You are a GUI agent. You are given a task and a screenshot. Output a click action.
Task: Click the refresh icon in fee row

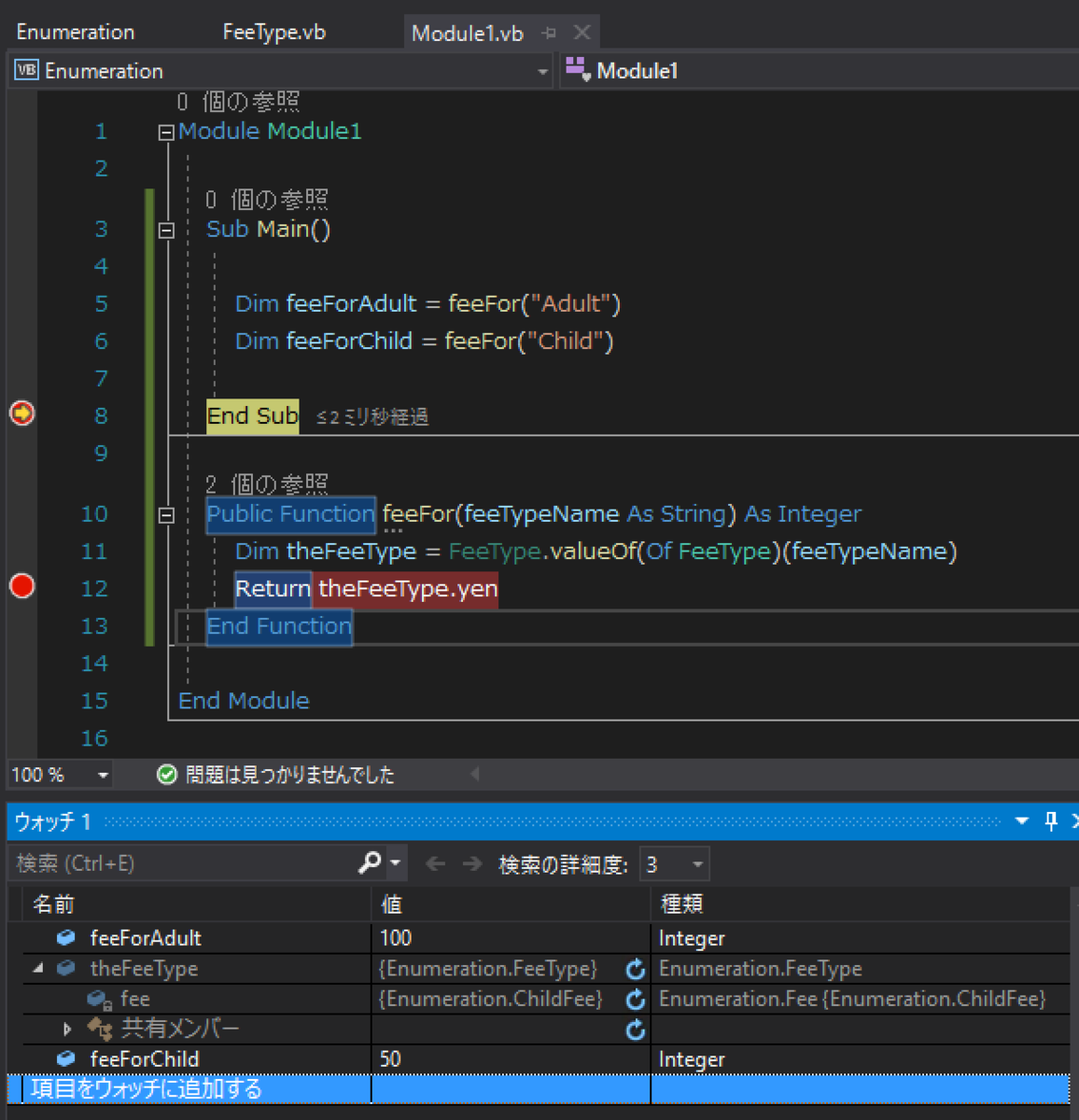point(636,1000)
